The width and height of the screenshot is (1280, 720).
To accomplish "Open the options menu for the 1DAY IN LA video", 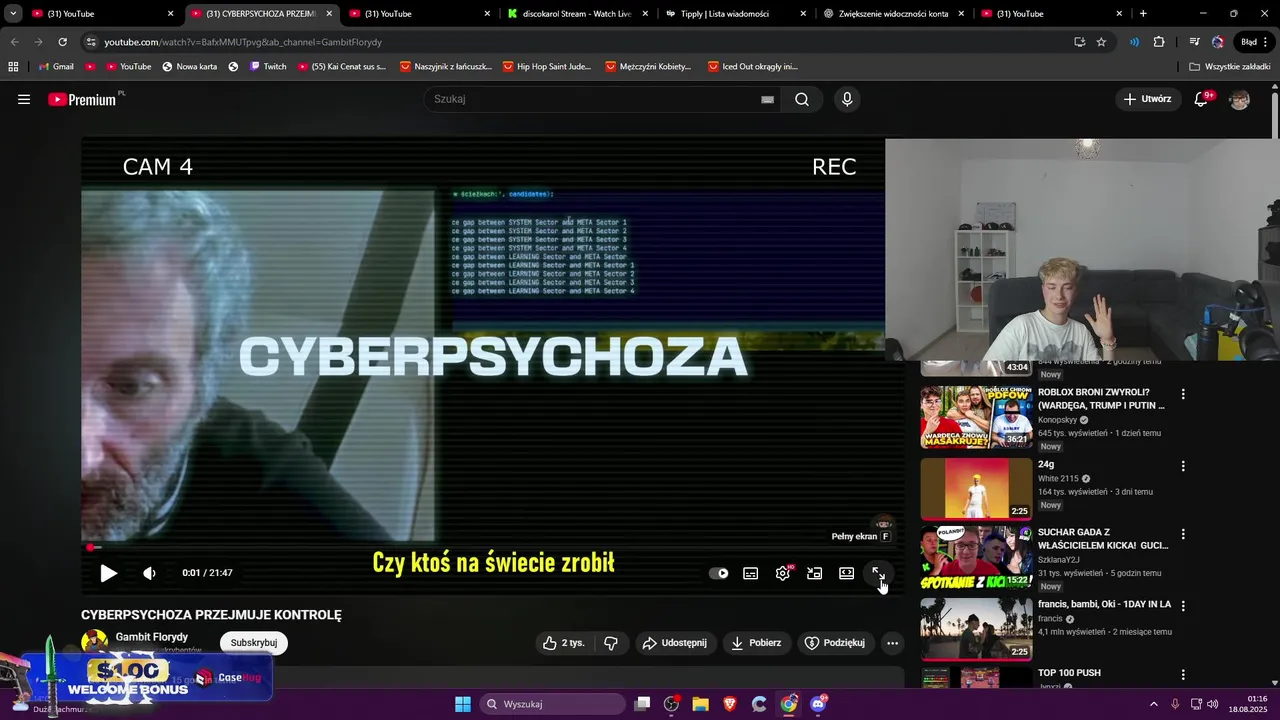I will coord(1183,606).
